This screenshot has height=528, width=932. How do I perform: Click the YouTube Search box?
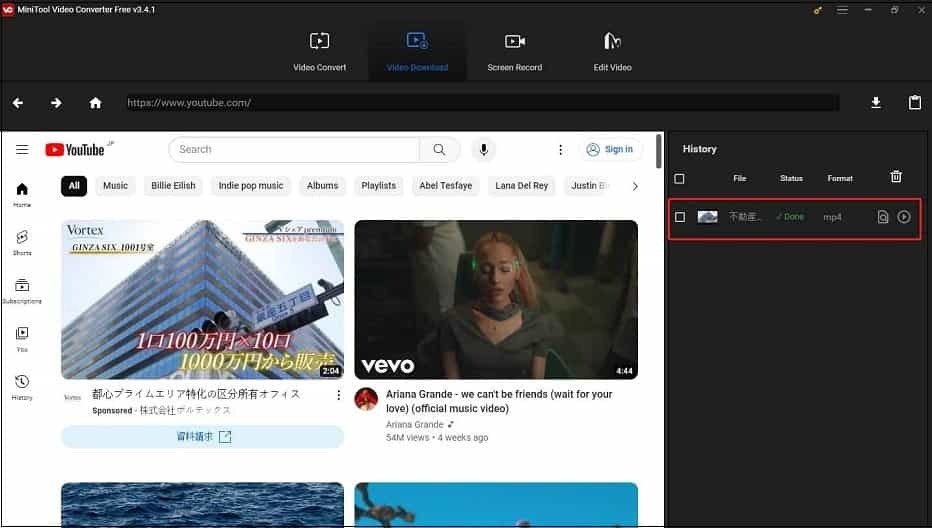[x=294, y=149]
